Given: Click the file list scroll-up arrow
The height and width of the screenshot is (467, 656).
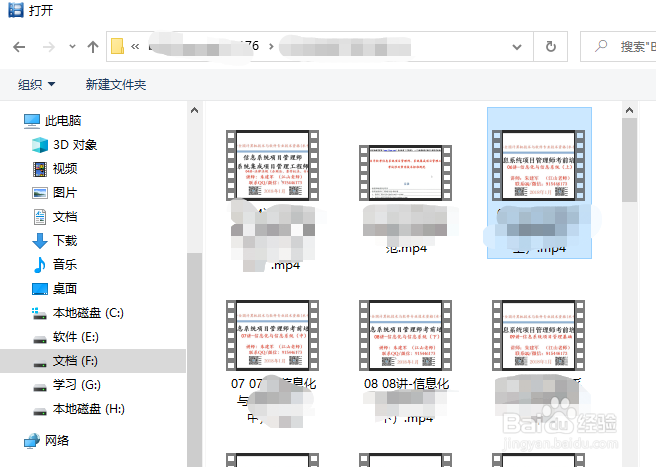Looking at the screenshot, I should pos(629,110).
